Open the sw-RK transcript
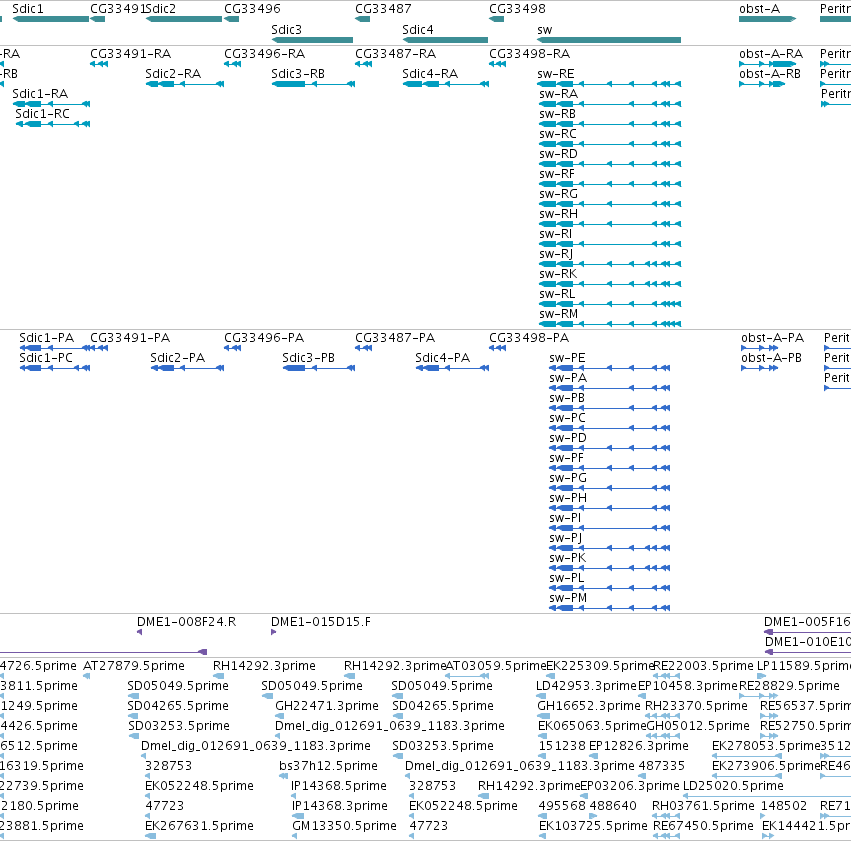 pos(610,284)
